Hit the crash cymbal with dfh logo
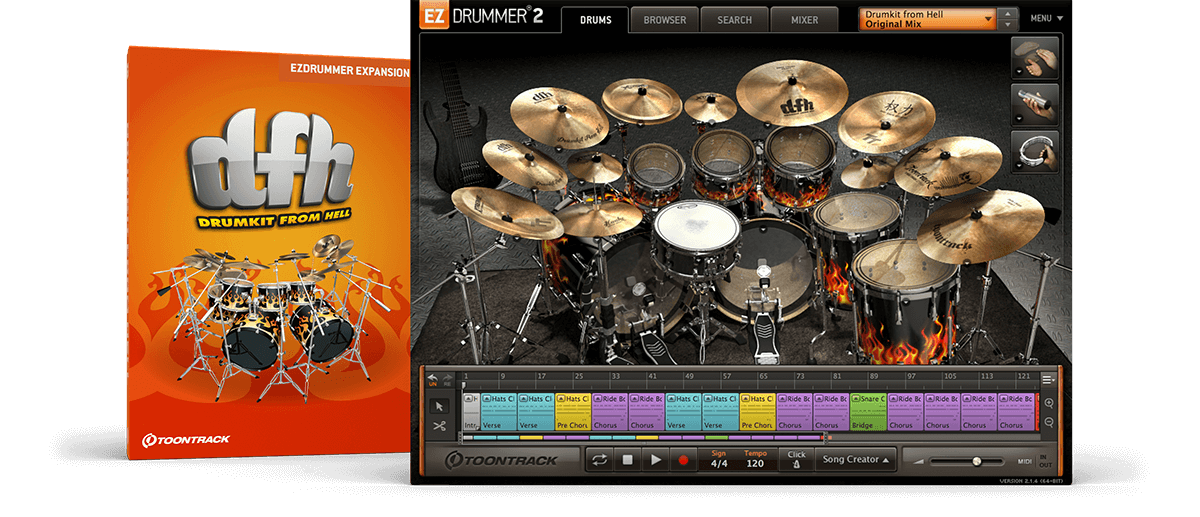The width and height of the screenshot is (1200, 517). pos(792,92)
